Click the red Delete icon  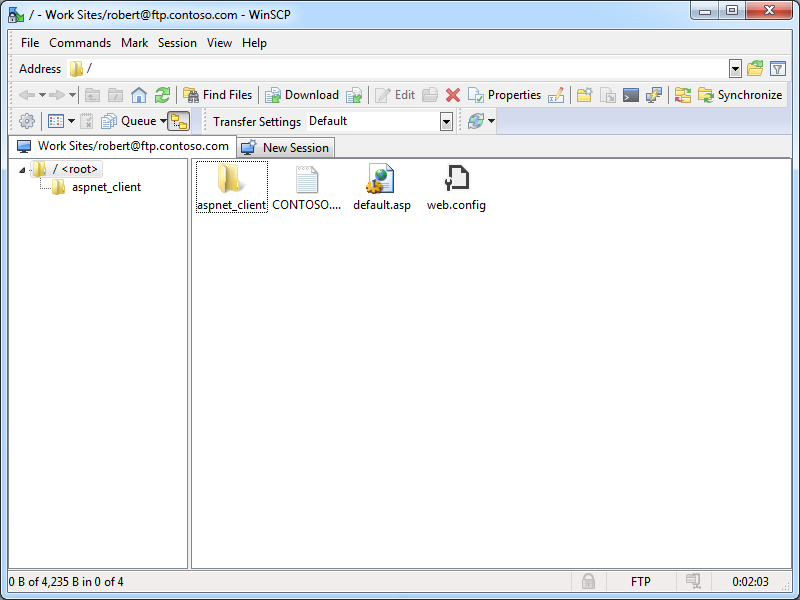[453, 95]
